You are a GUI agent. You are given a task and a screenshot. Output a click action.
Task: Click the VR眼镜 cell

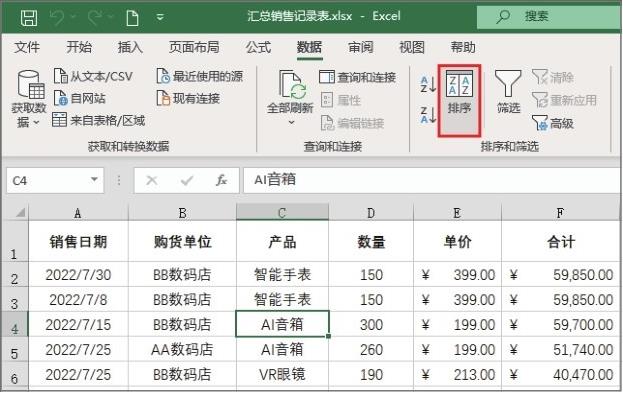pyautogui.click(x=282, y=374)
